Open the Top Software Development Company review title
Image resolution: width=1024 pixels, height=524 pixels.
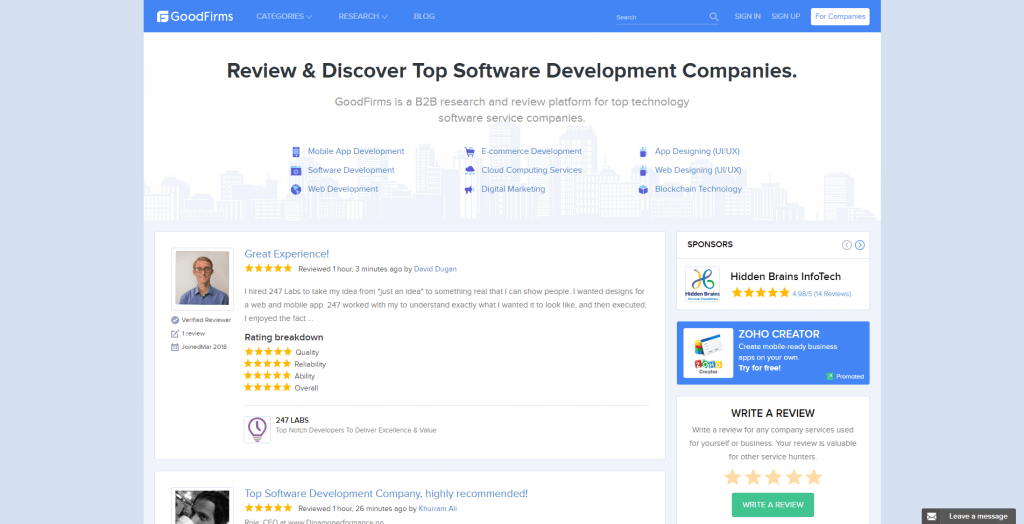coord(386,493)
